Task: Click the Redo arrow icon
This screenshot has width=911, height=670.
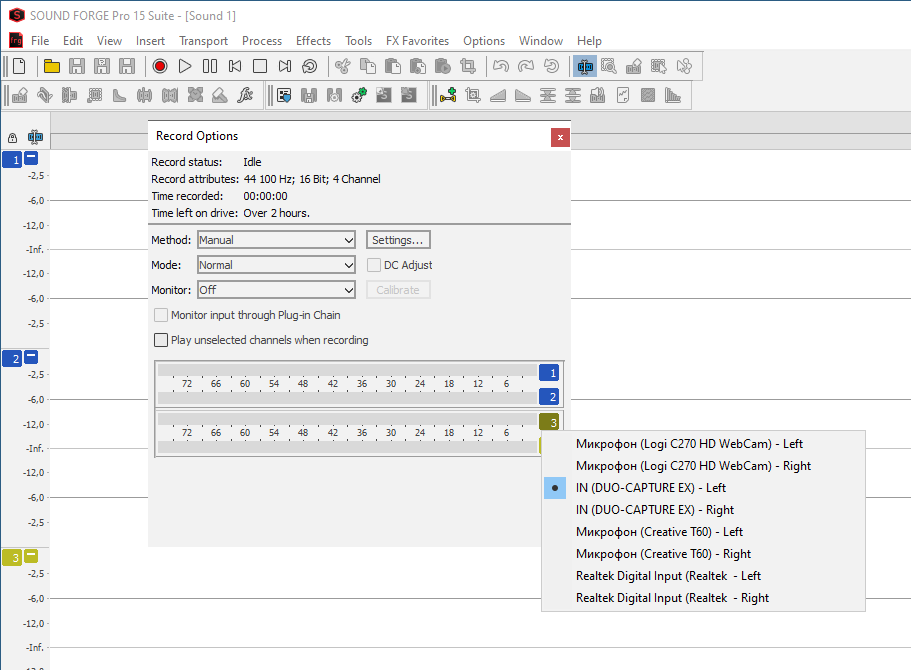Action: pos(526,66)
